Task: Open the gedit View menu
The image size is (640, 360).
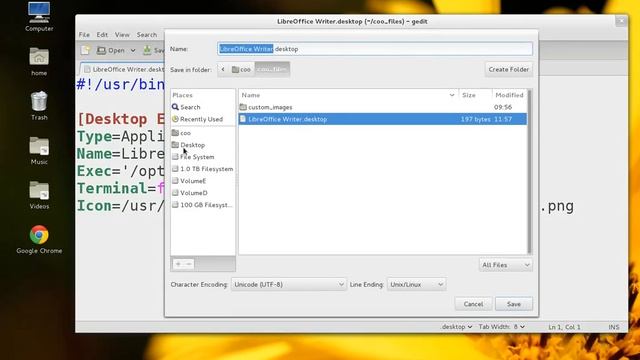Action: 122,35
